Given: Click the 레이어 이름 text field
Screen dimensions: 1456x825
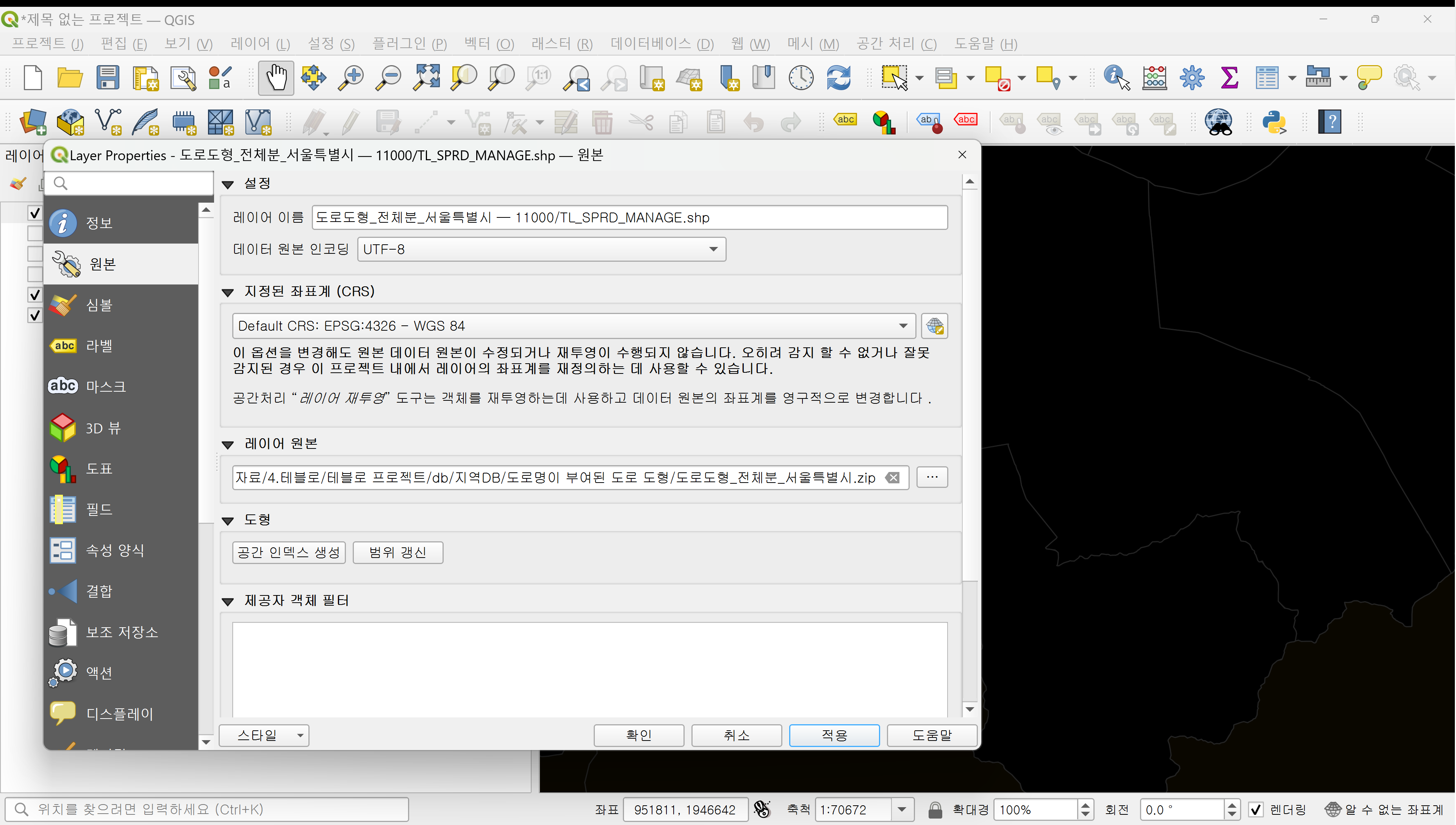Looking at the screenshot, I should pyautogui.click(x=629, y=217).
